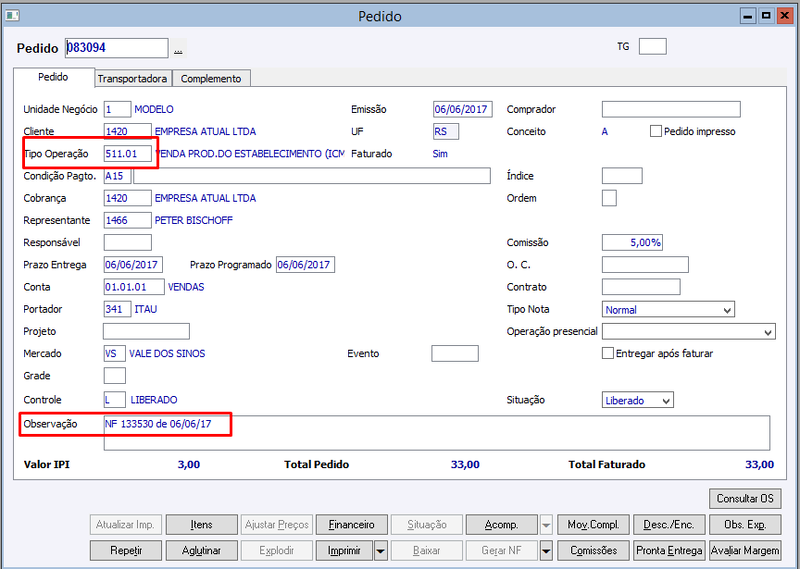
Task: Click the Mercado field VS
Action: (x=115, y=354)
